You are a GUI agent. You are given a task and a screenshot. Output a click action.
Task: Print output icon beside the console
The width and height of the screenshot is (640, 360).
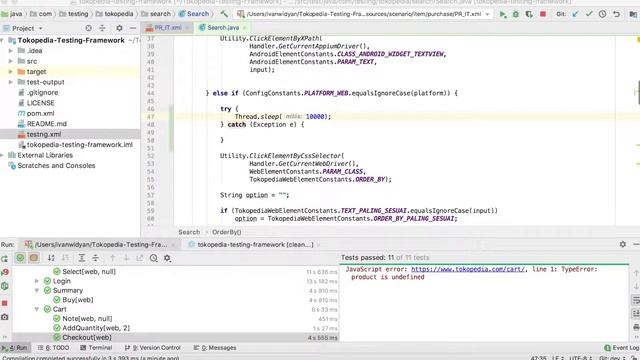coord(636,327)
